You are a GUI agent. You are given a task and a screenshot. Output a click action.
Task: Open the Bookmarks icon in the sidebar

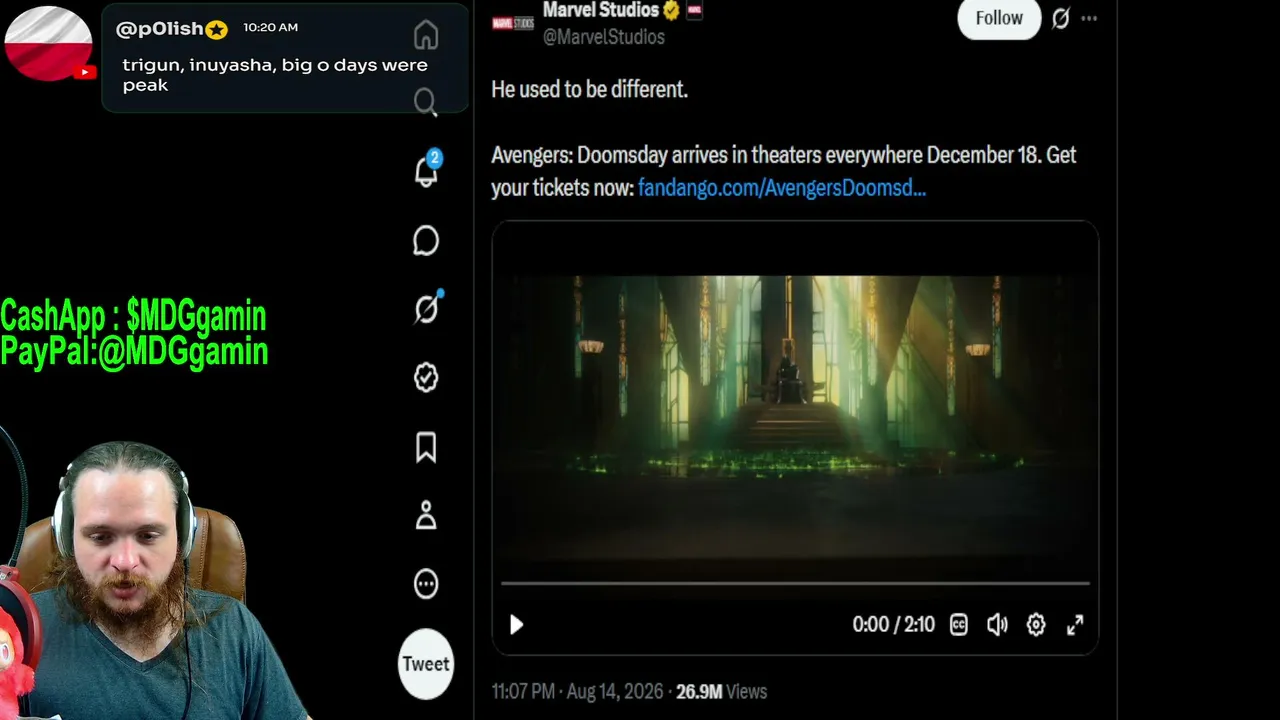point(426,447)
